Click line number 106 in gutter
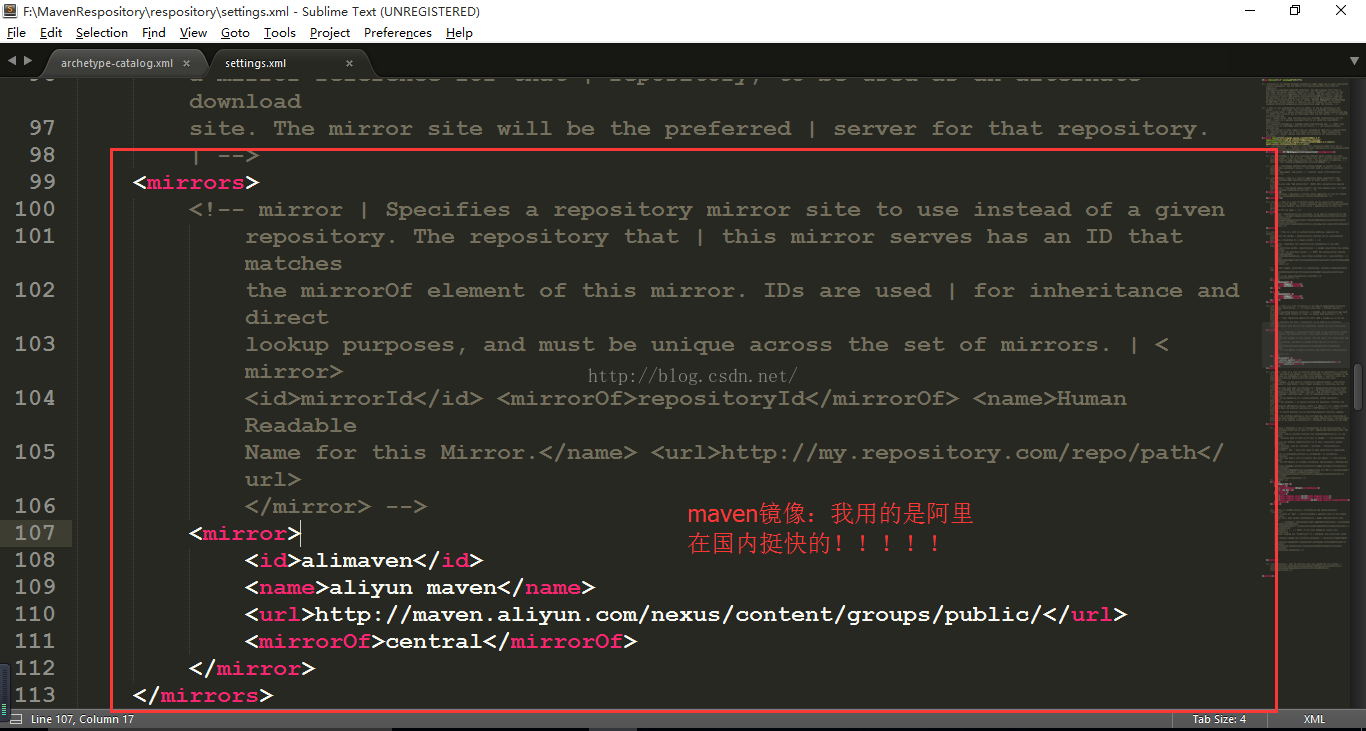The width and height of the screenshot is (1366, 731). pos(35,506)
